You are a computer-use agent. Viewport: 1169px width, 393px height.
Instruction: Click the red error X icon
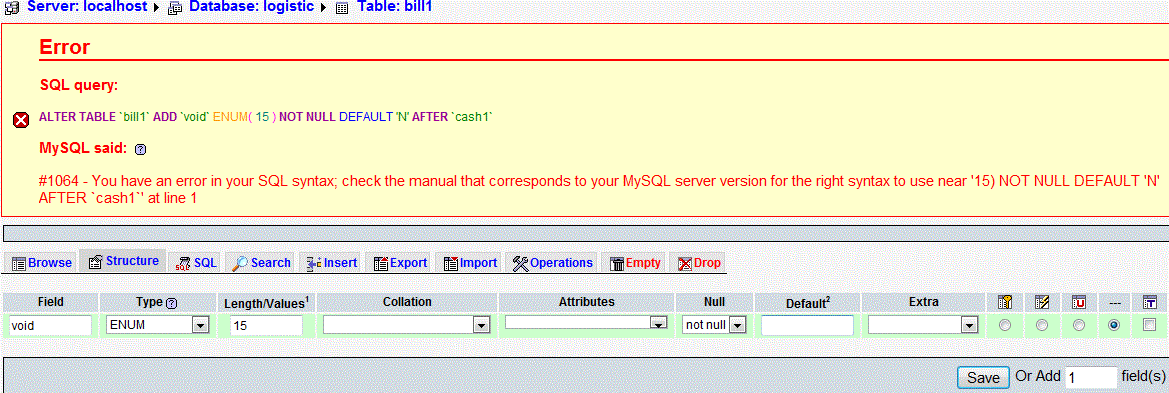(22, 119)
